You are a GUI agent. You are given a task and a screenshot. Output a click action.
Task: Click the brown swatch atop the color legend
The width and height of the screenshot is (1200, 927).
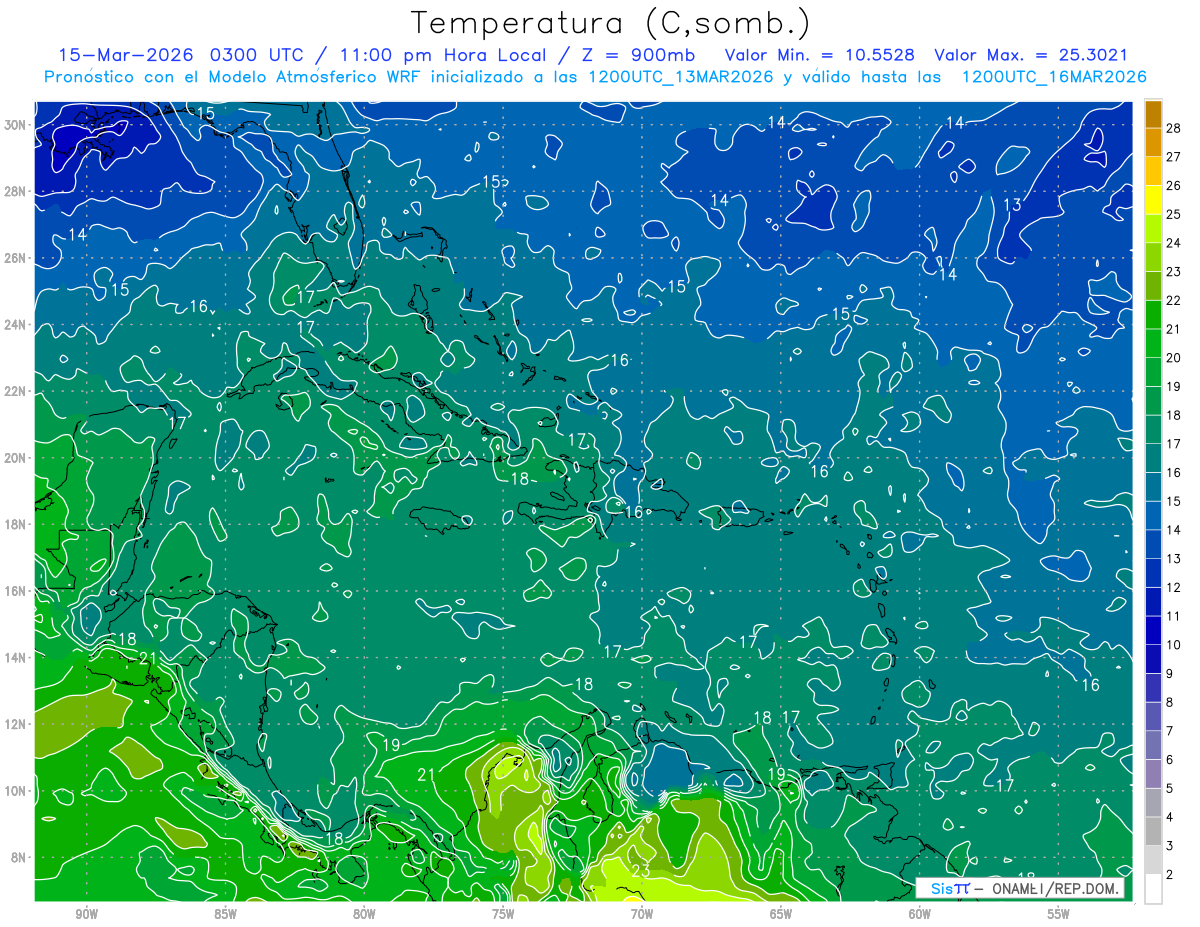pyautogui.click(x=1153, y=114)
